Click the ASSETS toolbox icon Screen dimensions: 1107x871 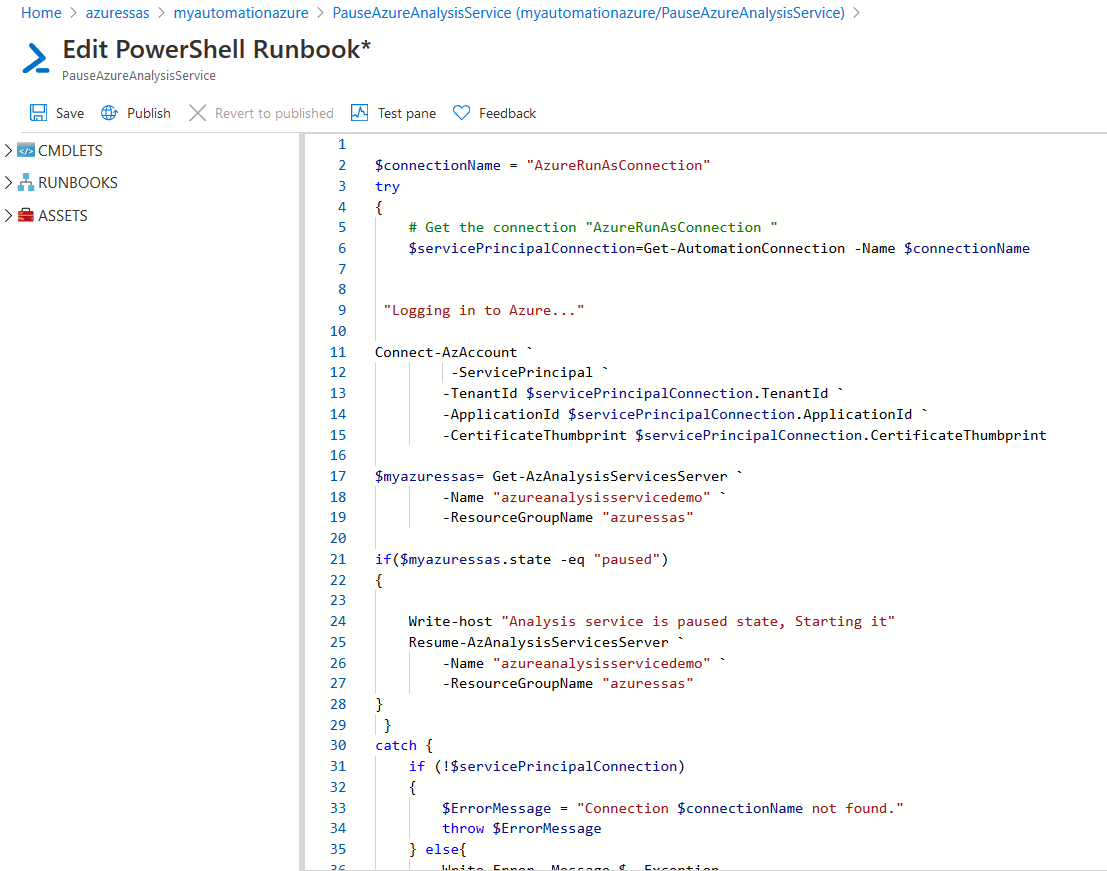pyautogui.click(x=26, y=215)
